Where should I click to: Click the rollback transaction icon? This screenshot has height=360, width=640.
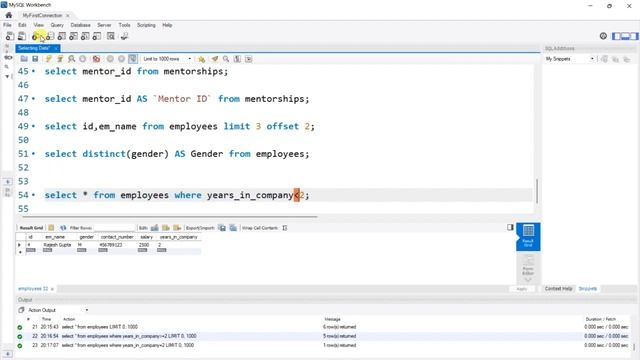pyautogui.click(x=121, y=59)
